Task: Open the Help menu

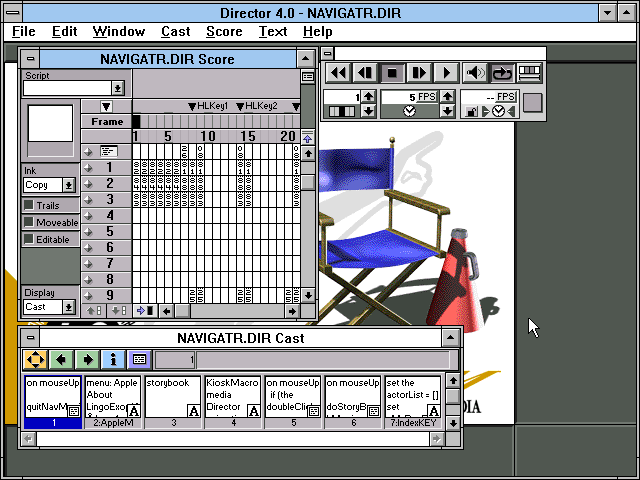Action: point(317,31)
